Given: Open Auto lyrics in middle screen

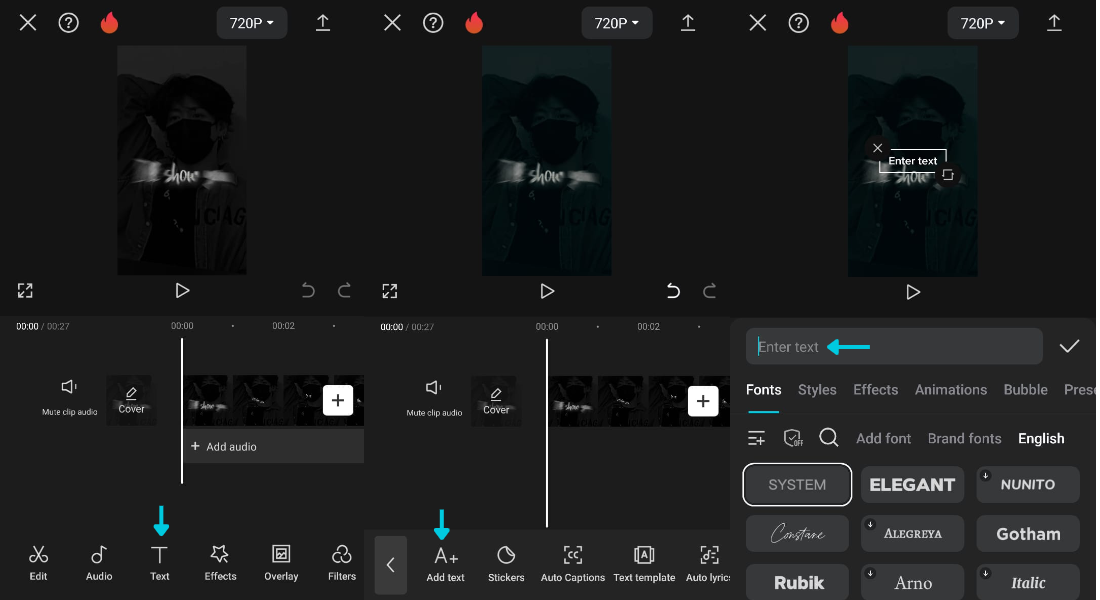Looking at the screenshot, I should (708, 564).
